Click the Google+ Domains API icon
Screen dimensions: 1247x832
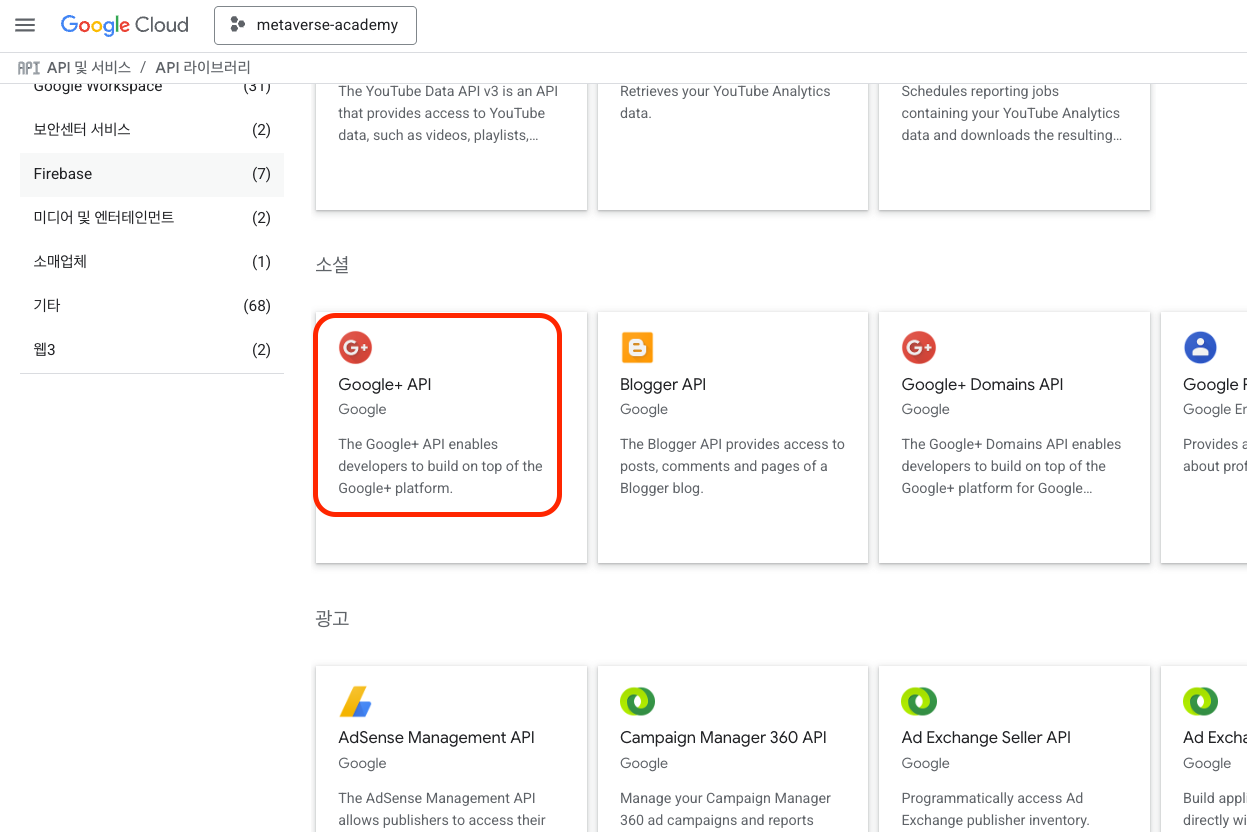[918, 348]
